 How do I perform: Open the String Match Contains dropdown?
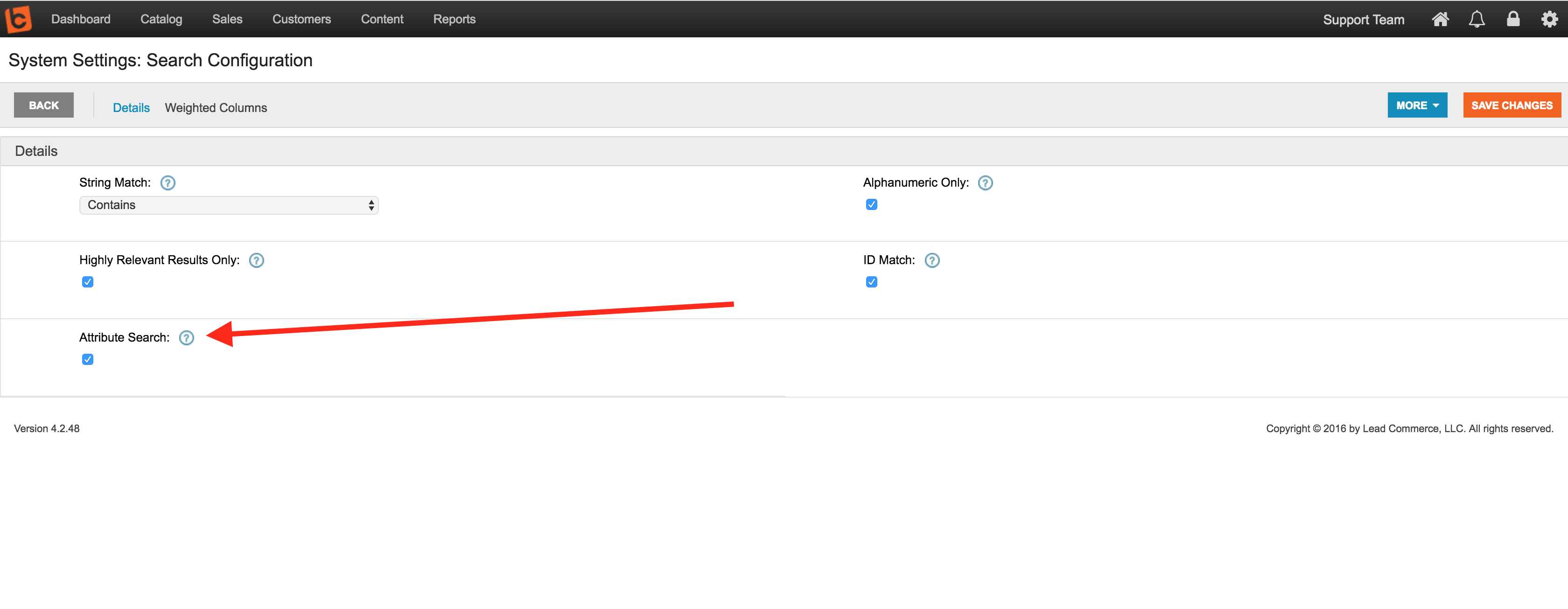click(x=229, y=205)
